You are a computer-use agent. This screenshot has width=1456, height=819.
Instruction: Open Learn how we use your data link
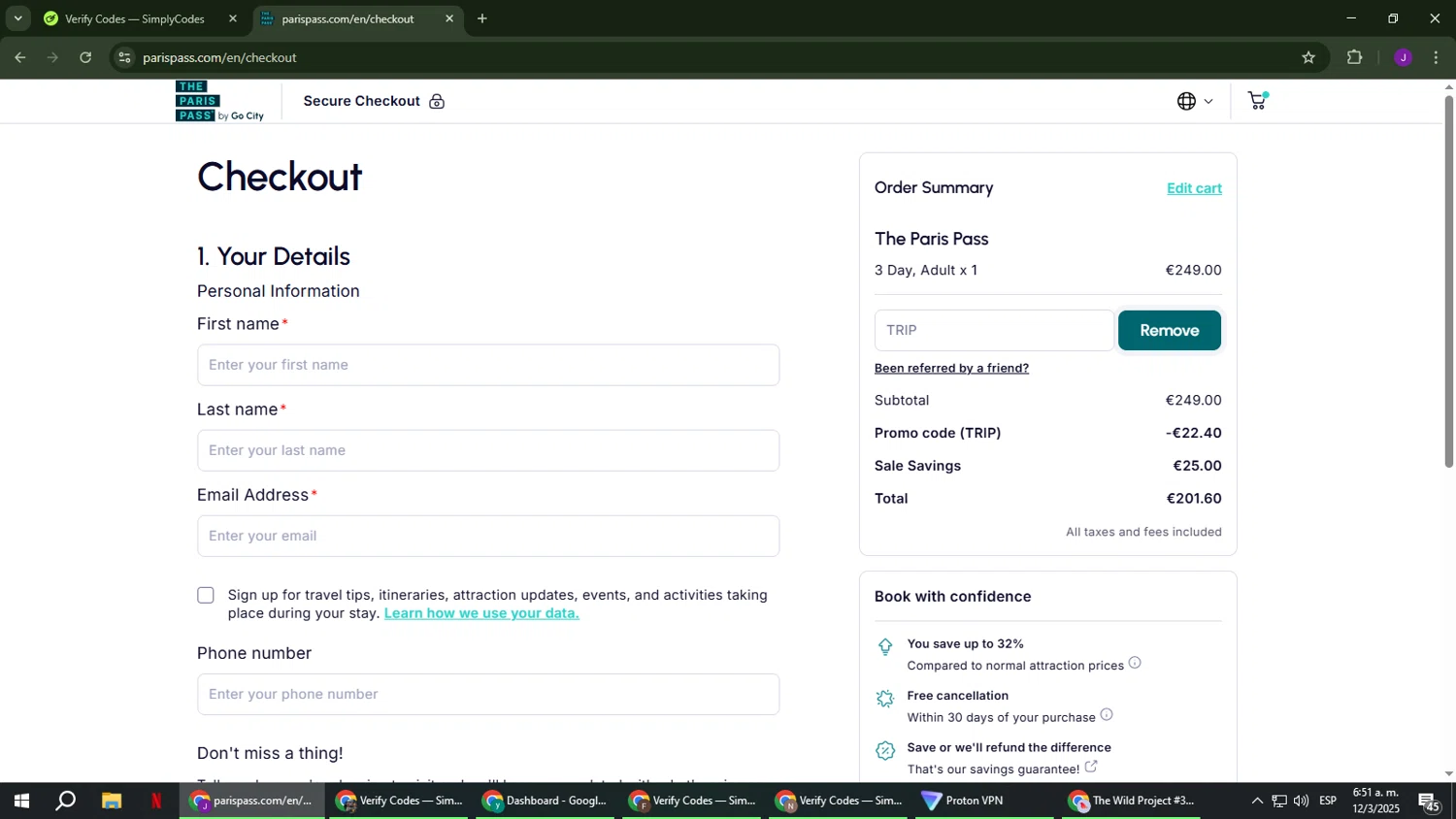[x=481, y=613]
